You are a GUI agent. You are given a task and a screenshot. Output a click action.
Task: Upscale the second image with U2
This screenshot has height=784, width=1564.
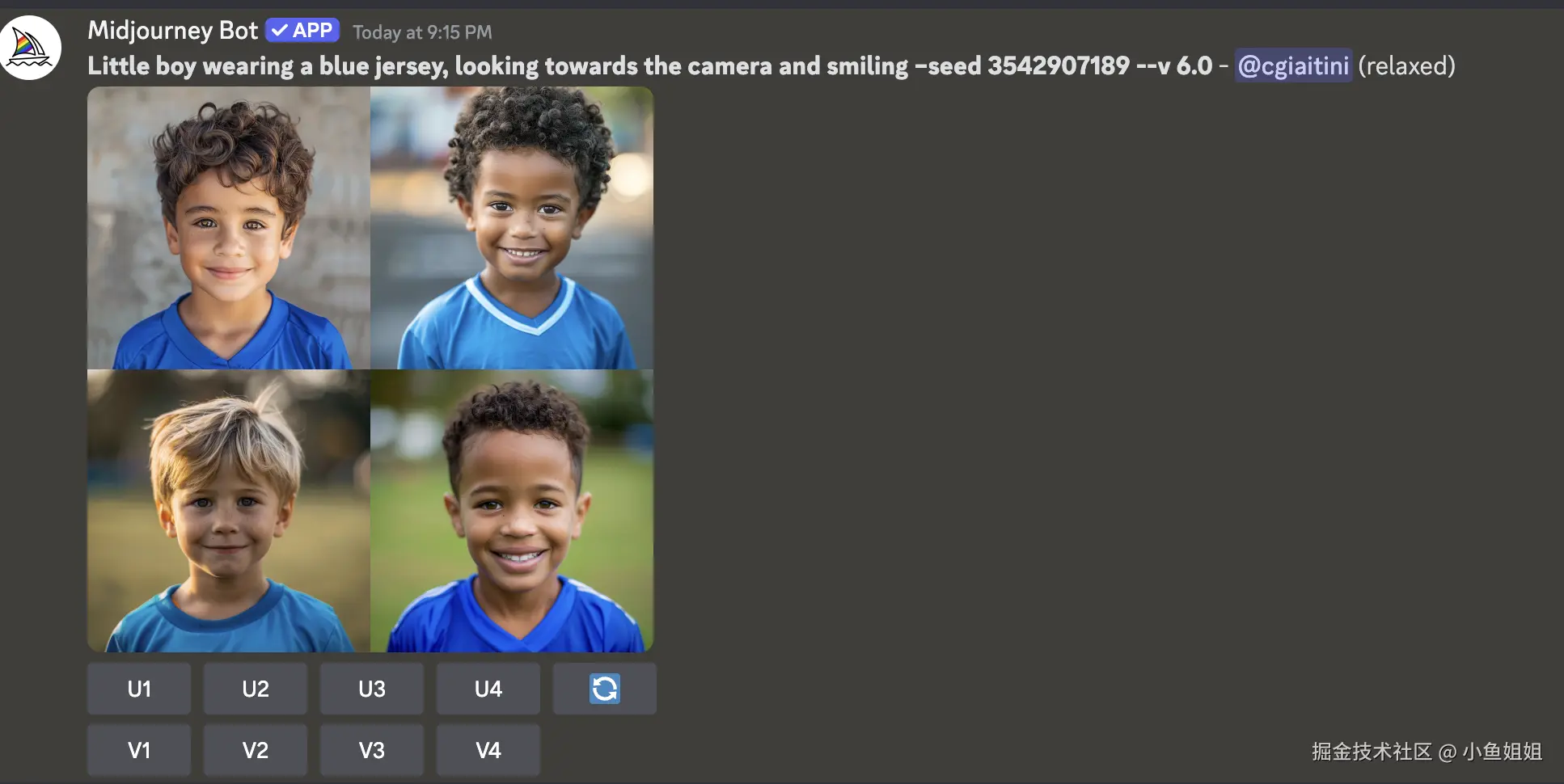pyautogui.click(x=256, y=689)
